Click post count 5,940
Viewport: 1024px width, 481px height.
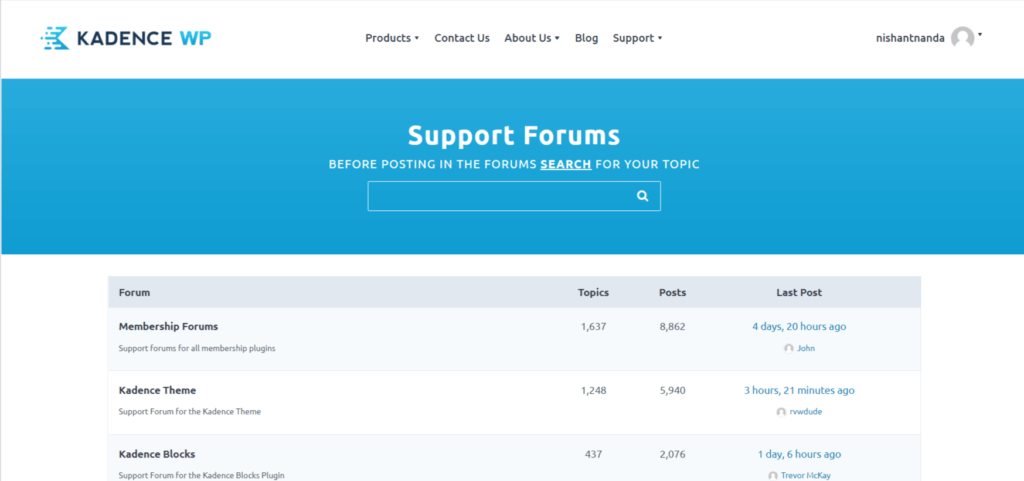673,390
